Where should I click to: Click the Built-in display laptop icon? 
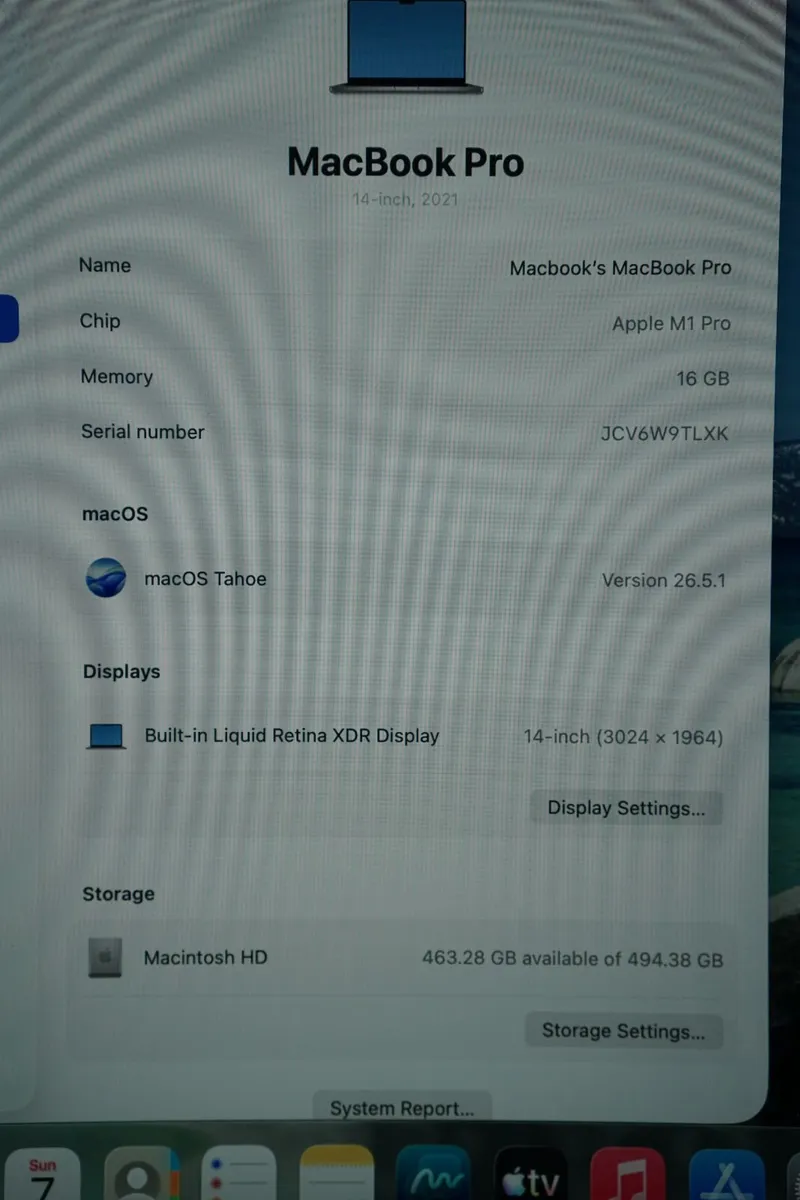coord(106,737)
